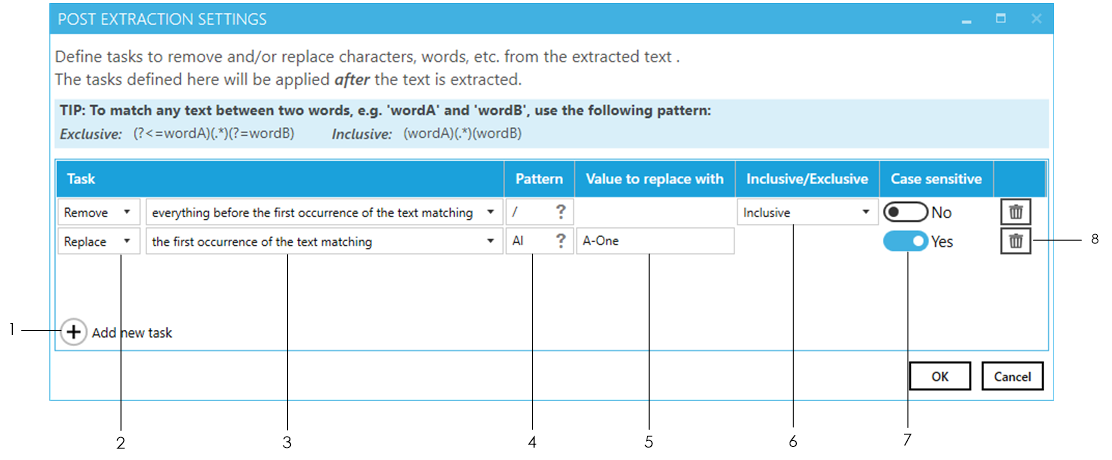The image size is (1112, 460).
Task: Delete the Replace task row with trash icon
Action: tap(1015, 241)
